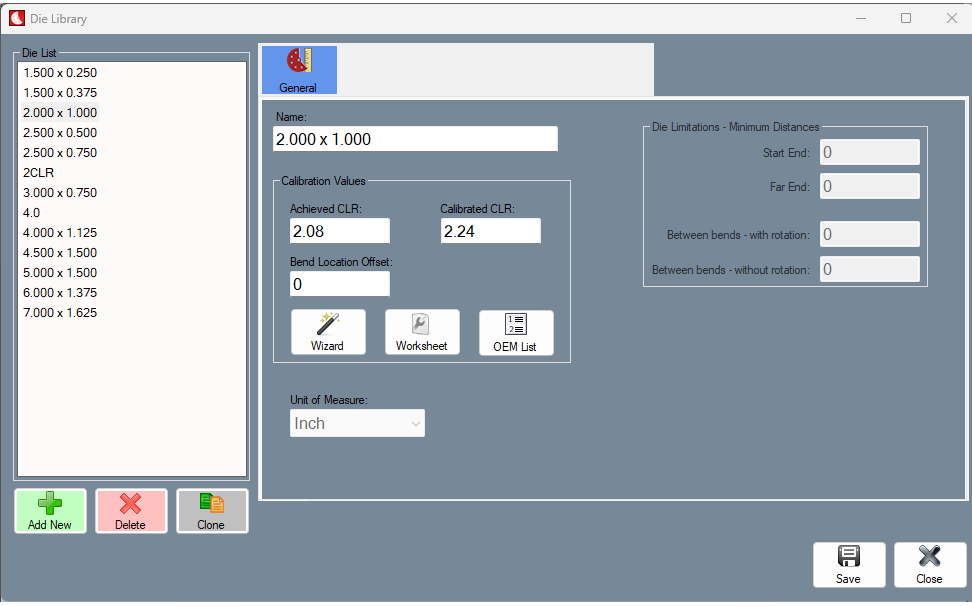Save die library changes
Image resolution: width=972 pixels, height=606 pixels.
(849, 565)
